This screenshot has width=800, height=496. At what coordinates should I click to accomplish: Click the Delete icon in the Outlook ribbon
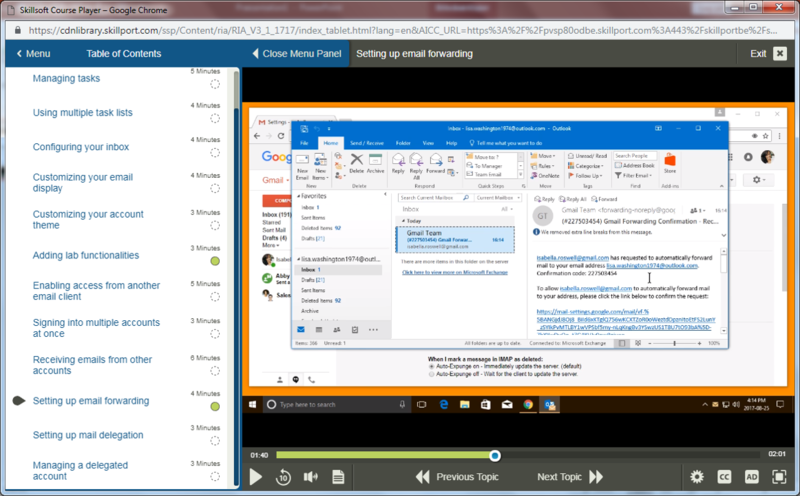pyautogui.click(x=357, y=163)
